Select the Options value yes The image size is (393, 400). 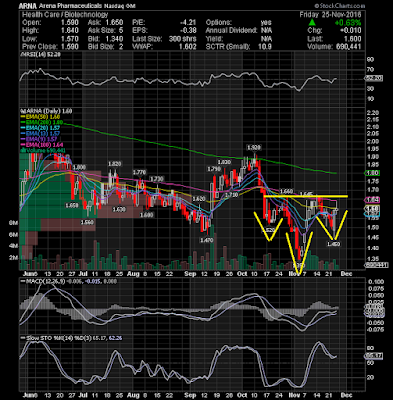click(x=266, y=23)
